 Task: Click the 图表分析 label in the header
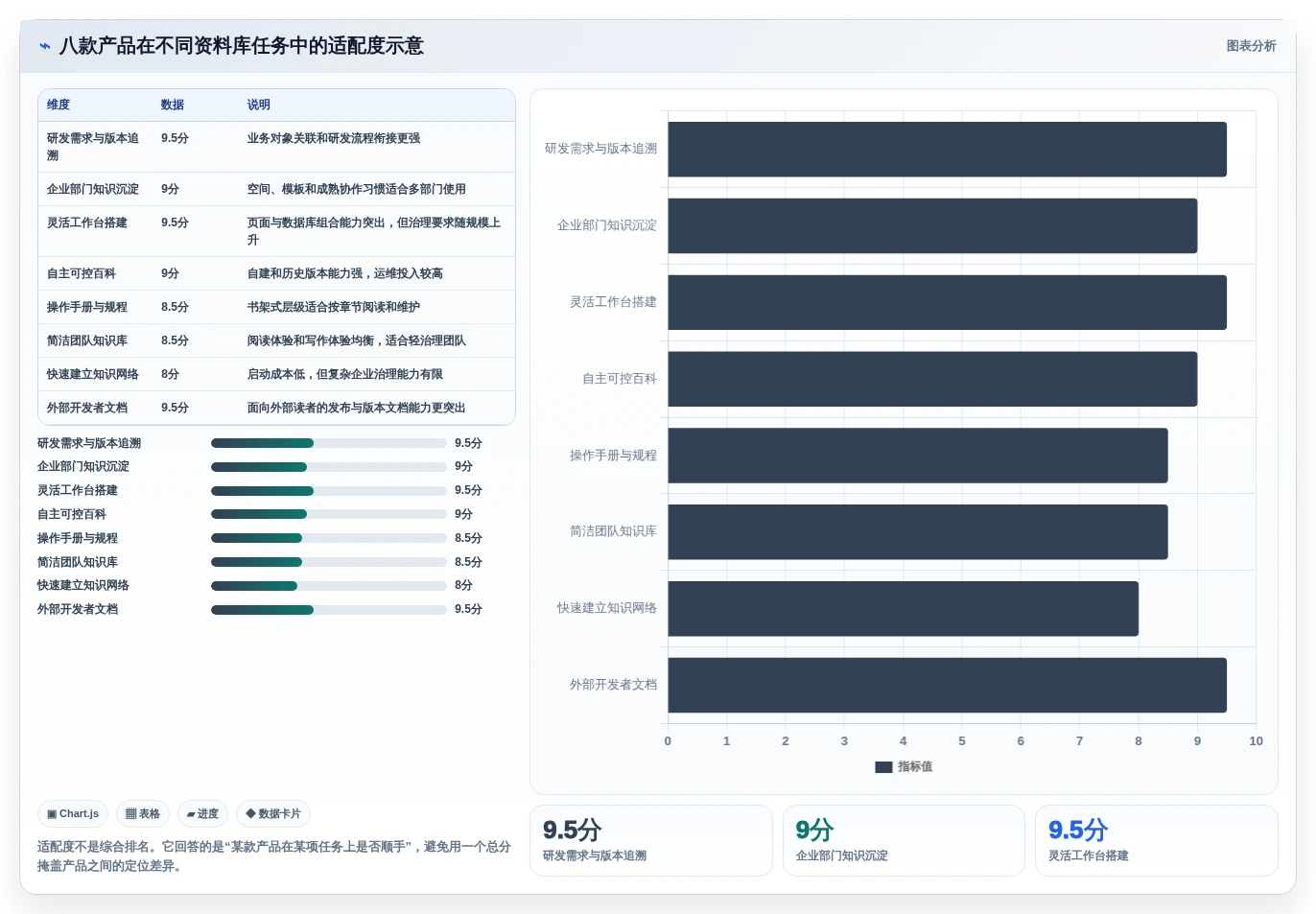tap(1251, 46)
